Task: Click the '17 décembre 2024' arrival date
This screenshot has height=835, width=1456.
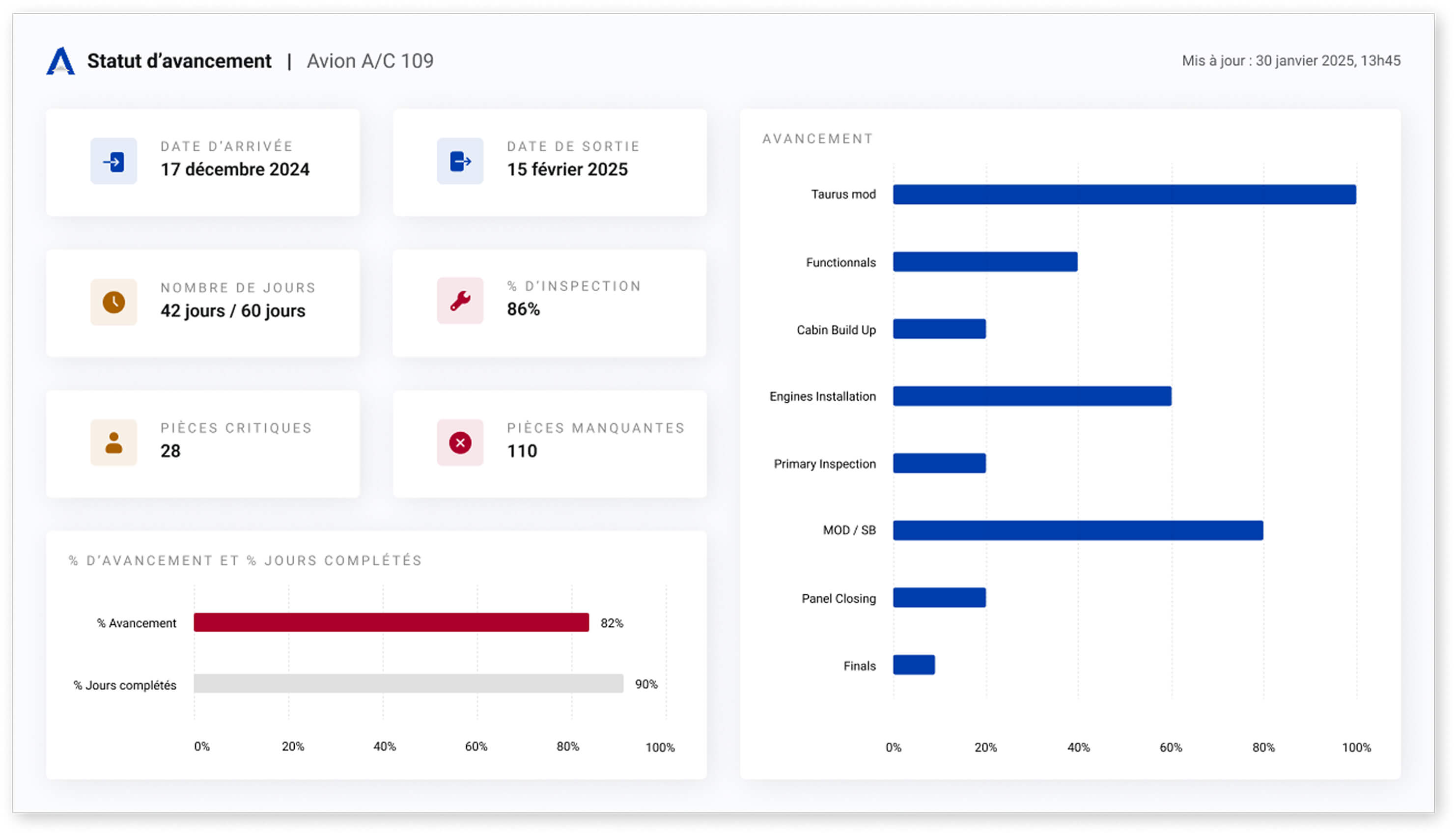Action: [x=234, y=169]
